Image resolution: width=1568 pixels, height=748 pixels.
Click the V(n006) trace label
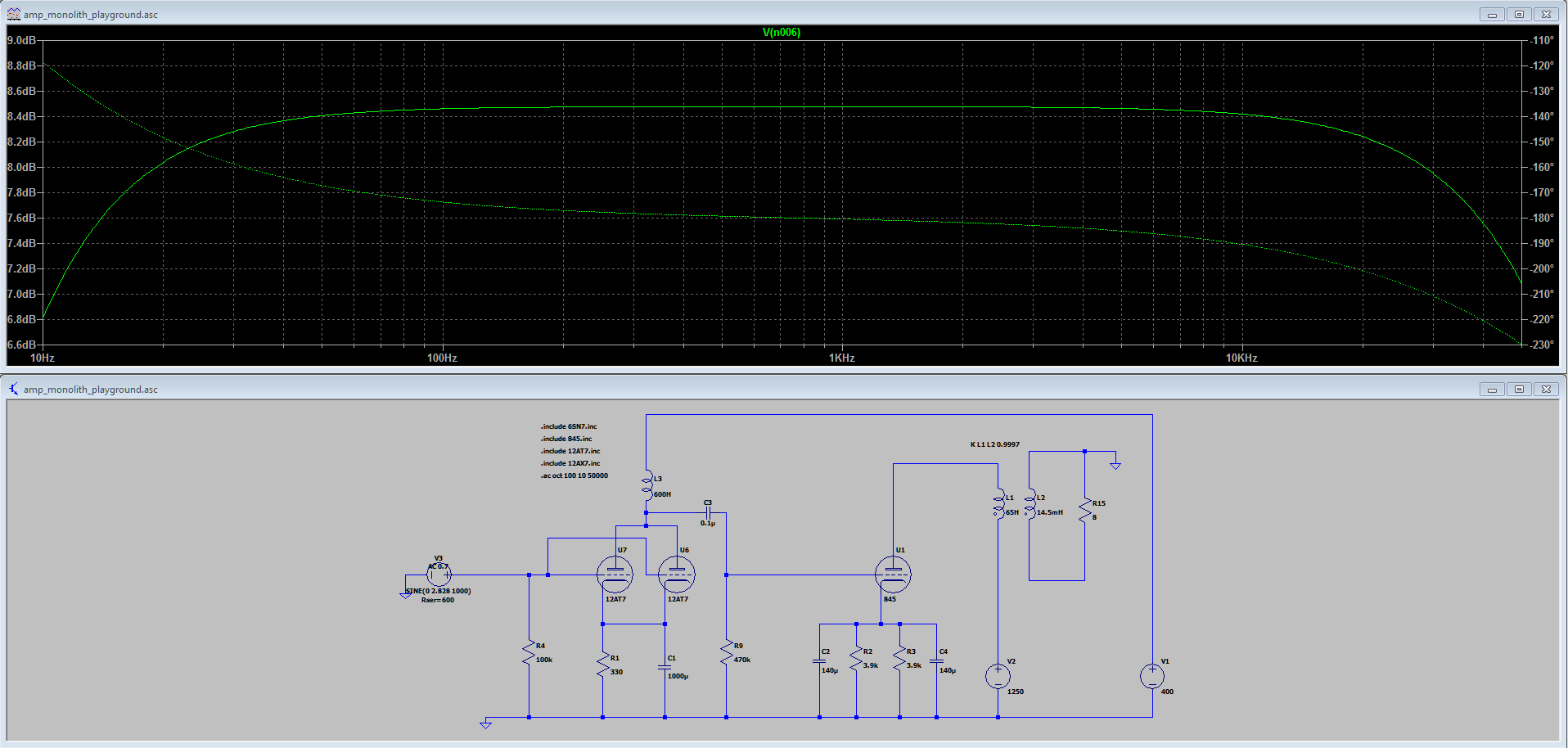[x=781, y=33]
